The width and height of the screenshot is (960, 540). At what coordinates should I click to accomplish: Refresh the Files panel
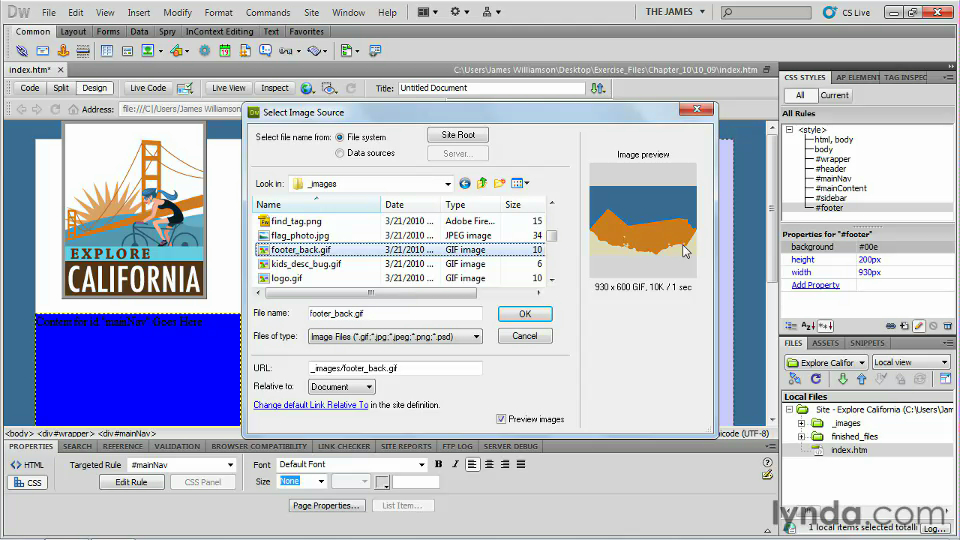point(816,379)
